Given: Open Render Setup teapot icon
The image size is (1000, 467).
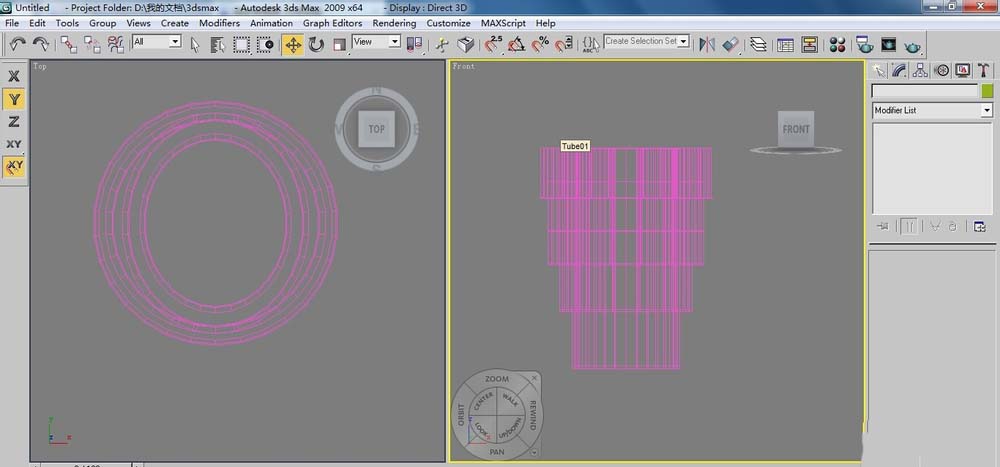Looking at the screenshot, I should tap(865, 45).
